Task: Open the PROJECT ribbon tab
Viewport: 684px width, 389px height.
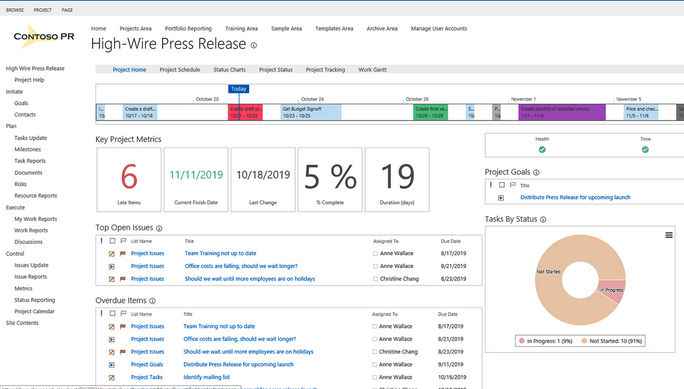Action: (x=43, y=10)
